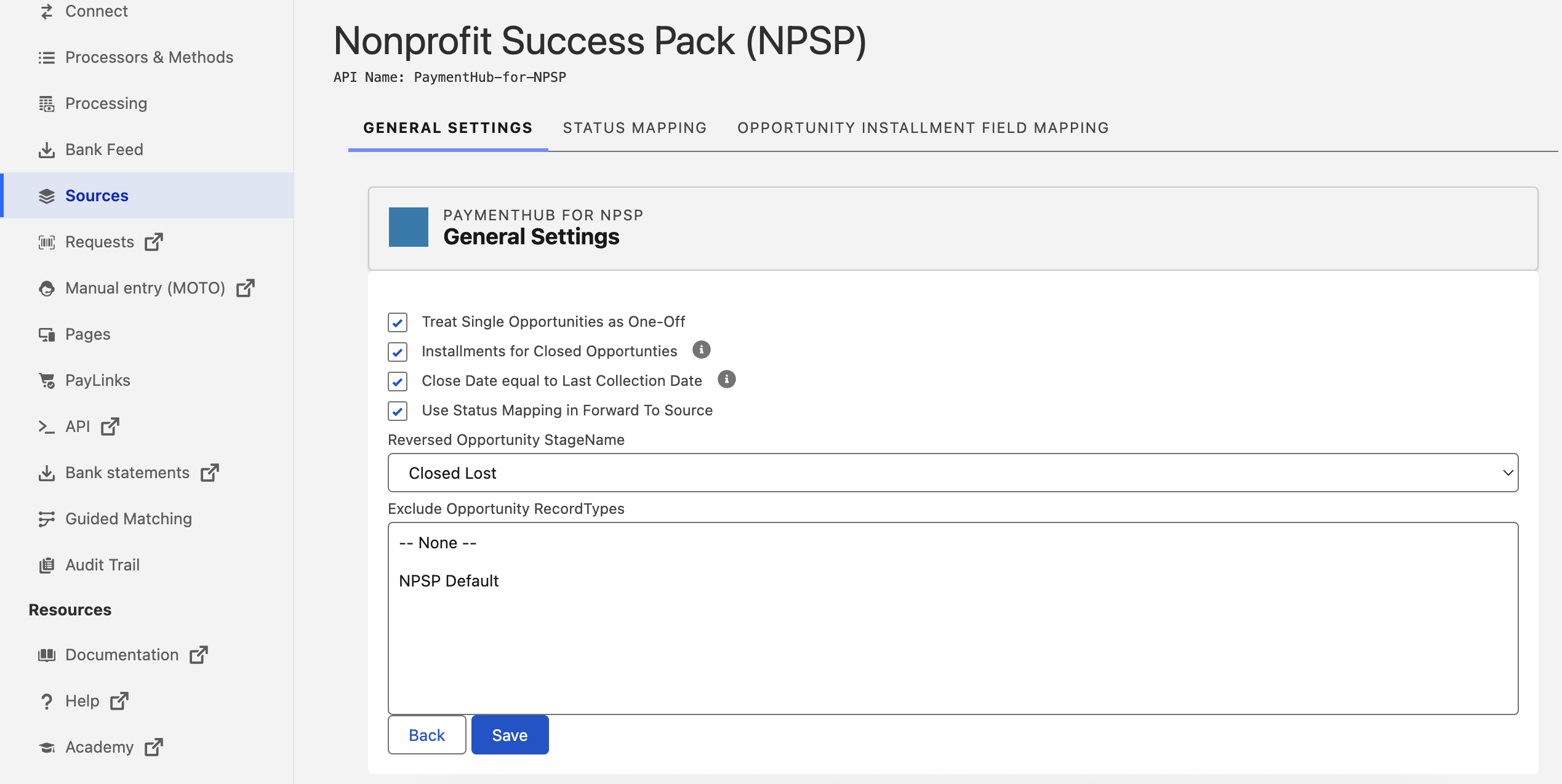1562x784 pixels.
Task: Select NPSP Default in Exclude Opportunity RecordTypes
Action: coord(449,580)
